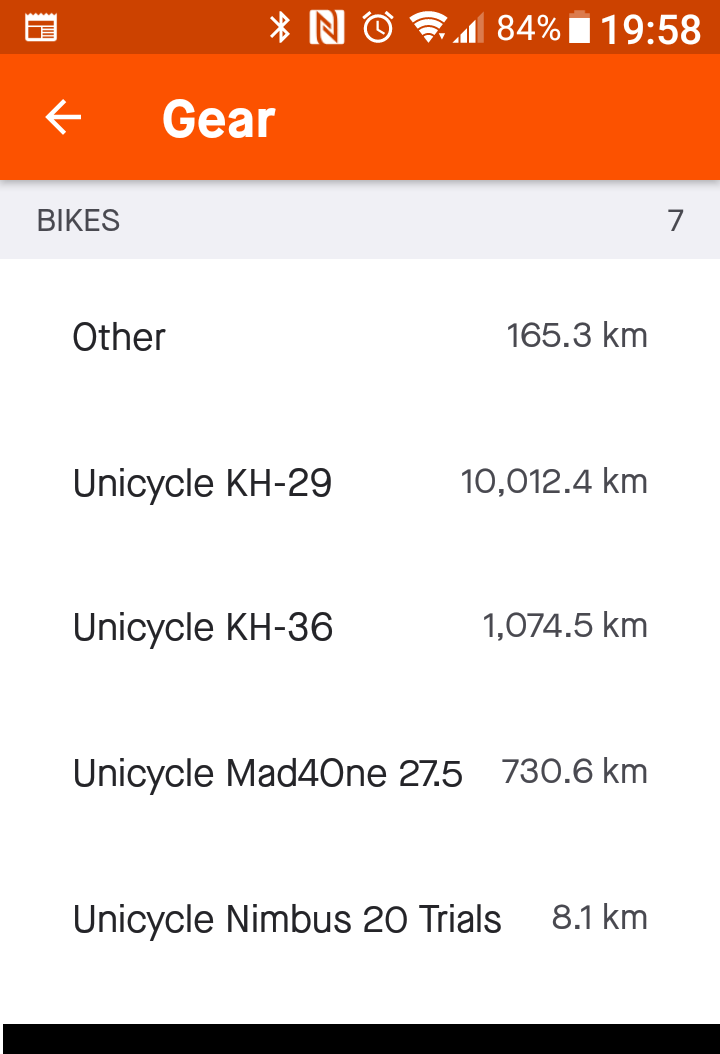Image resolution: width=720 pixels, height=1054 pixels.
Task: Tap the 19:58 clock in status bar
Action: [651, 30]
